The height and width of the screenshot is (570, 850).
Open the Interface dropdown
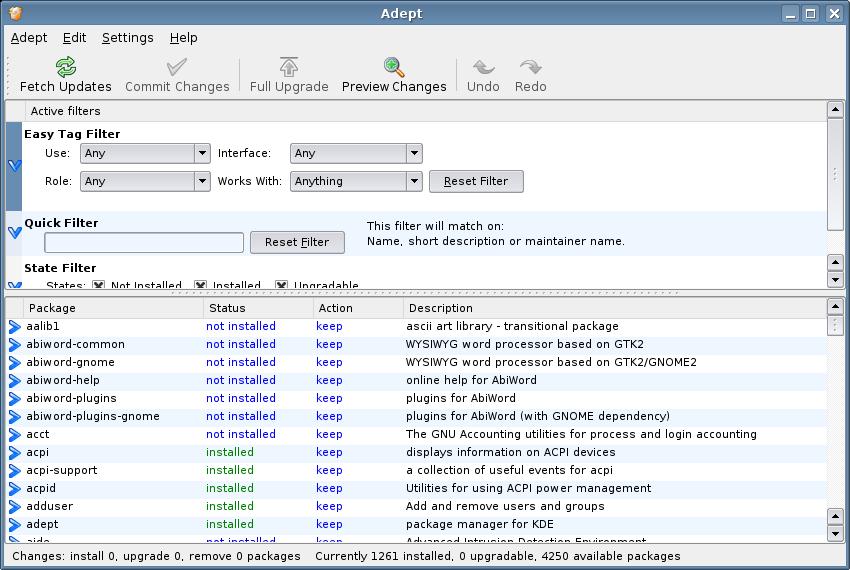click(356, 153)
